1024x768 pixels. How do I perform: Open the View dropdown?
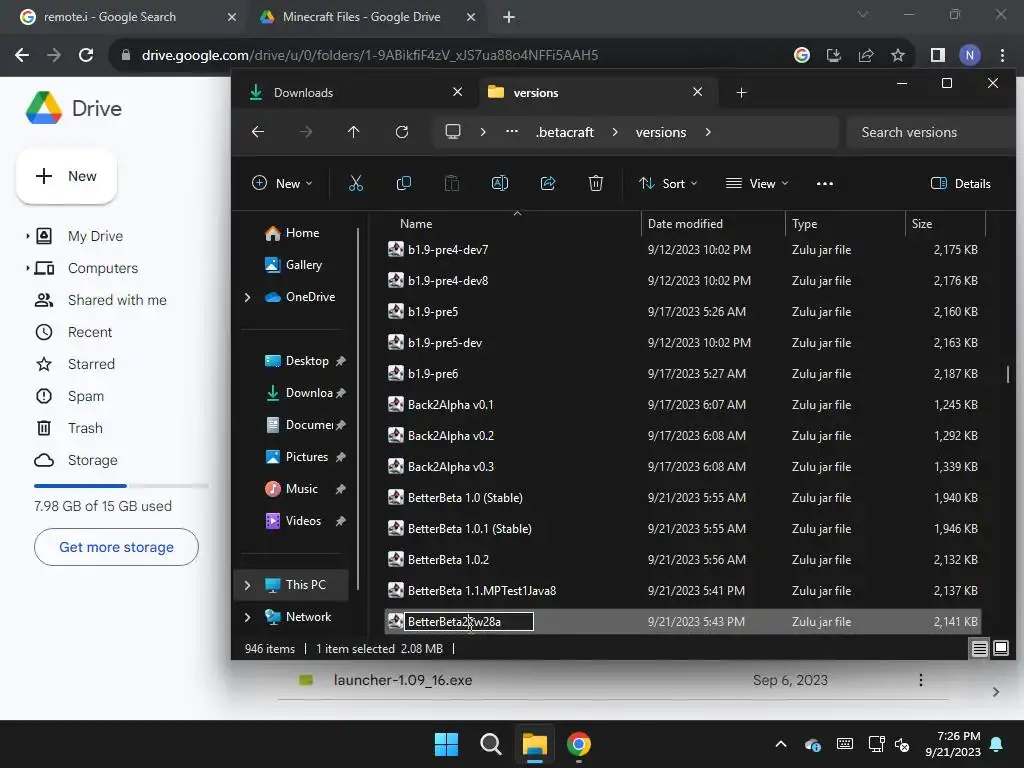[757, 184]
